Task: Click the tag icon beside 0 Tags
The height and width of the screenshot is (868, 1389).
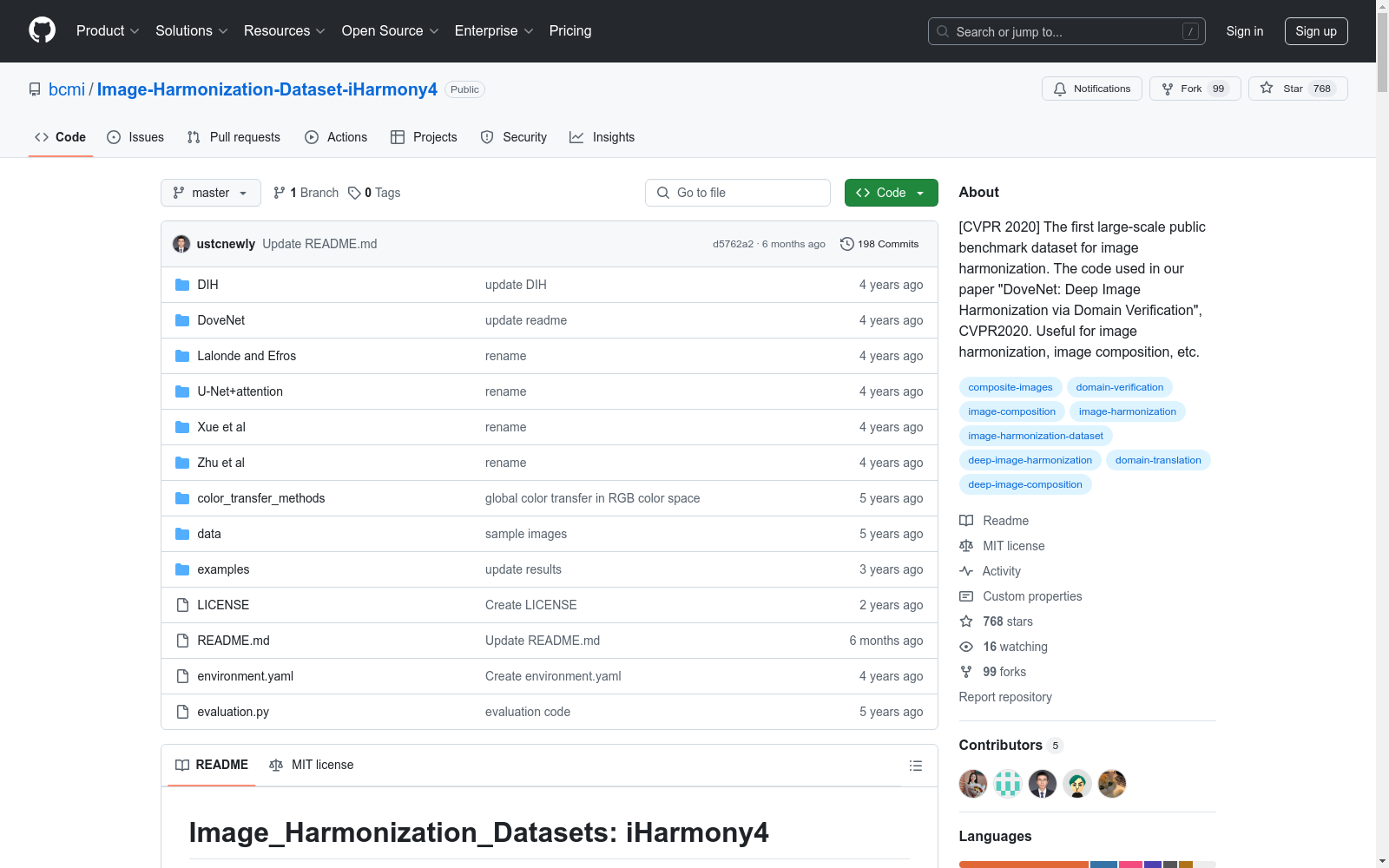Action: (354, 193)
